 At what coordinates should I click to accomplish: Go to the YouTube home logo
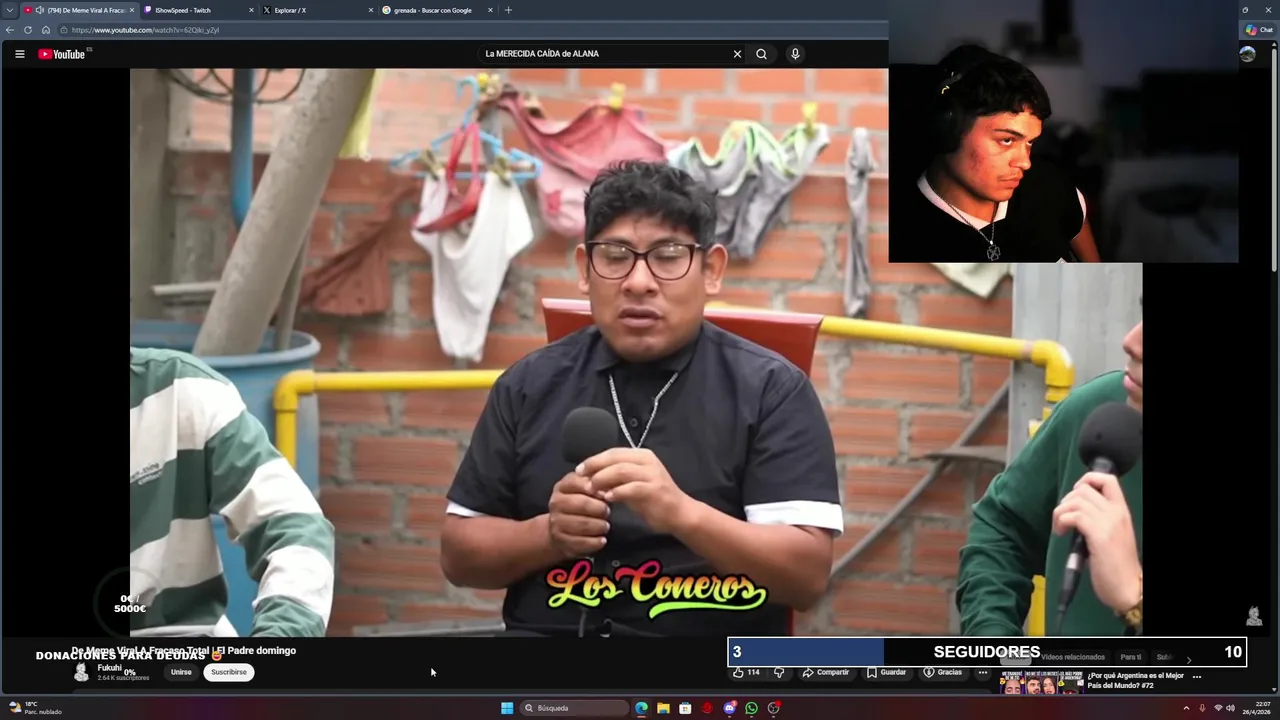[x=61, y=54]
